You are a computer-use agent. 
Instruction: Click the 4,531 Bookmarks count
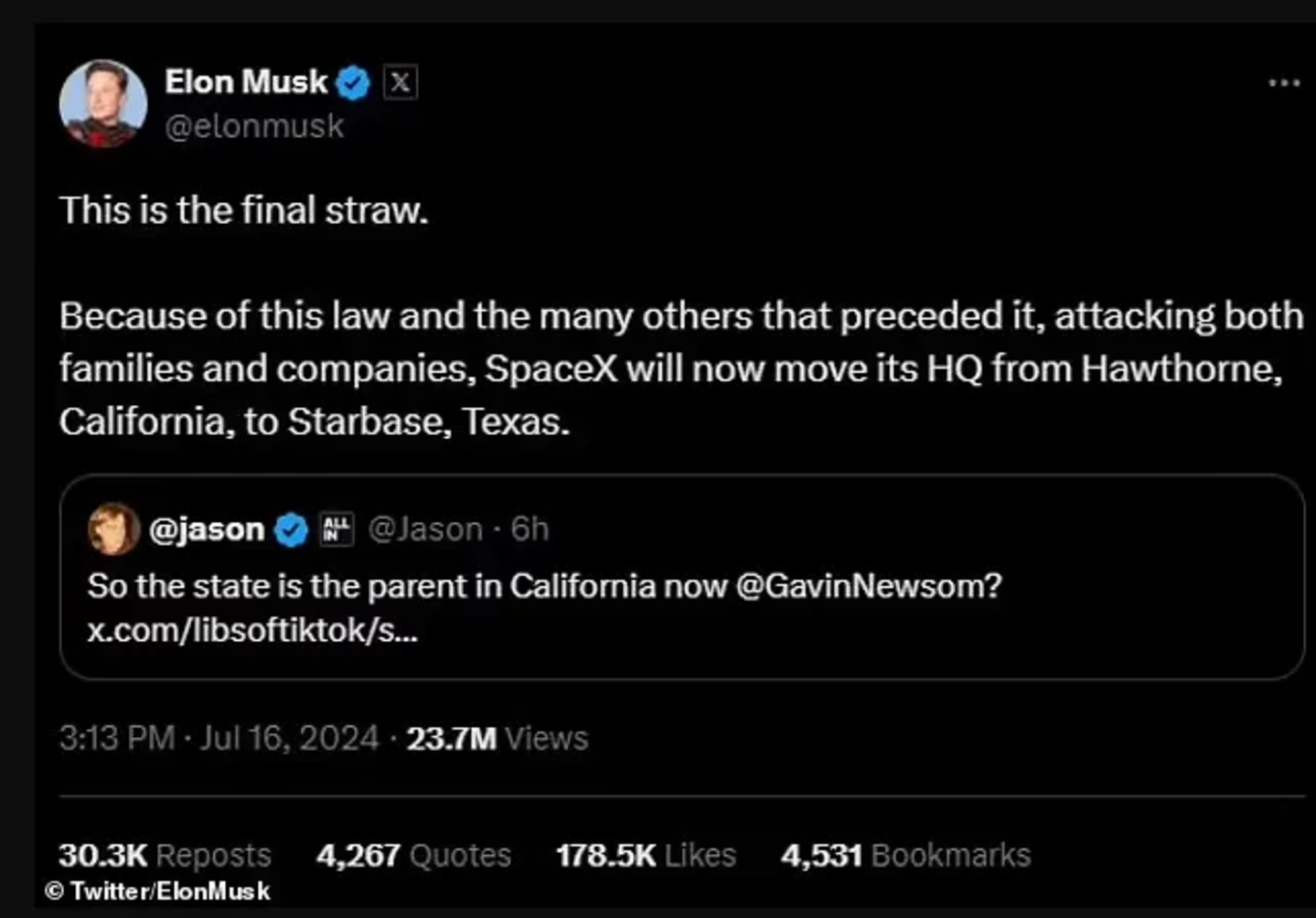pos(905,855)
